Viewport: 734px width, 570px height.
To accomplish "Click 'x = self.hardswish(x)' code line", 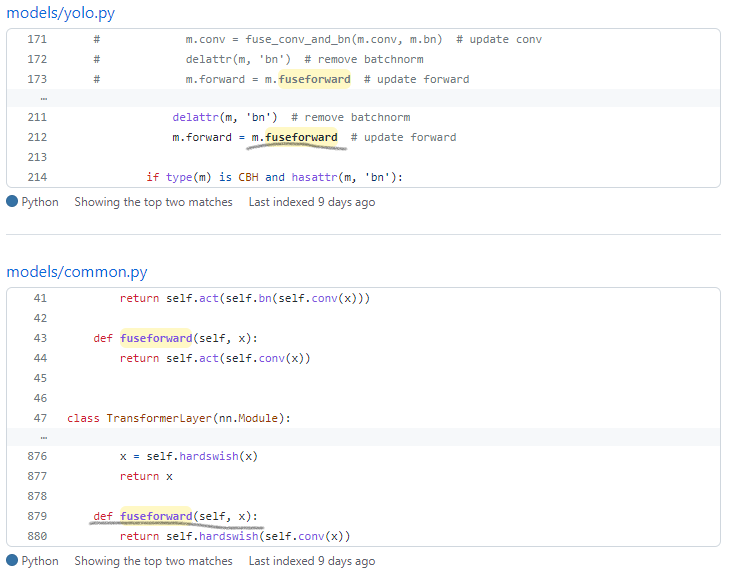I will 189,456.
